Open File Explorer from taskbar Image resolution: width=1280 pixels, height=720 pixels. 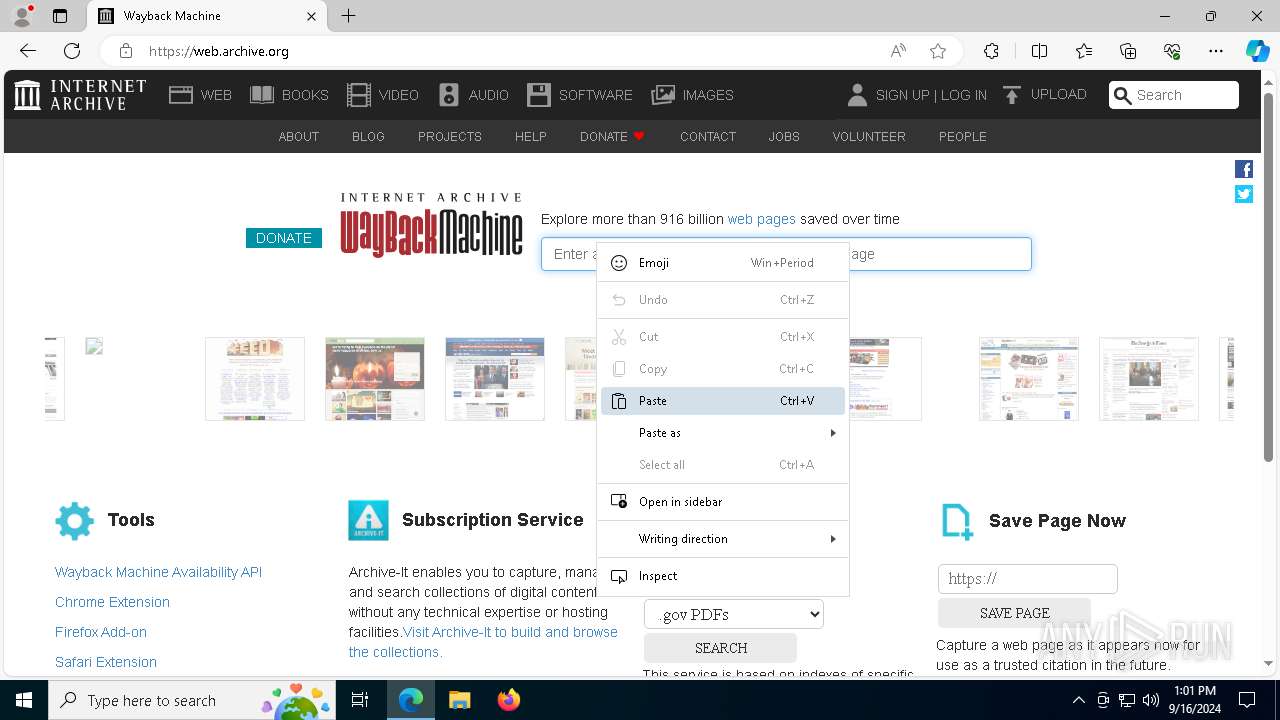pyautogui.click(x=460, y=700)
